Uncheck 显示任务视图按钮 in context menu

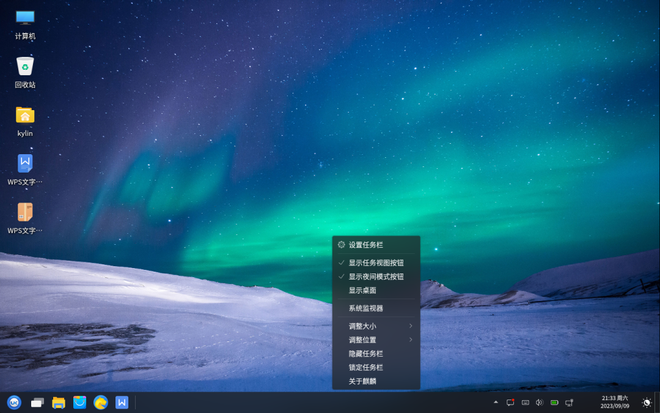(376, 262)
